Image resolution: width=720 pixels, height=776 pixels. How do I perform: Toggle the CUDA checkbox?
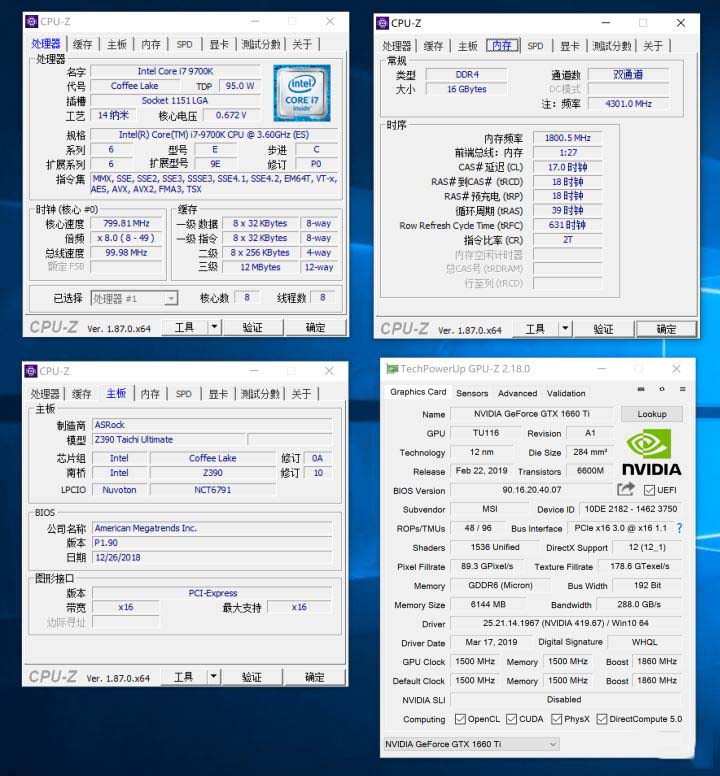coord(512,719)
